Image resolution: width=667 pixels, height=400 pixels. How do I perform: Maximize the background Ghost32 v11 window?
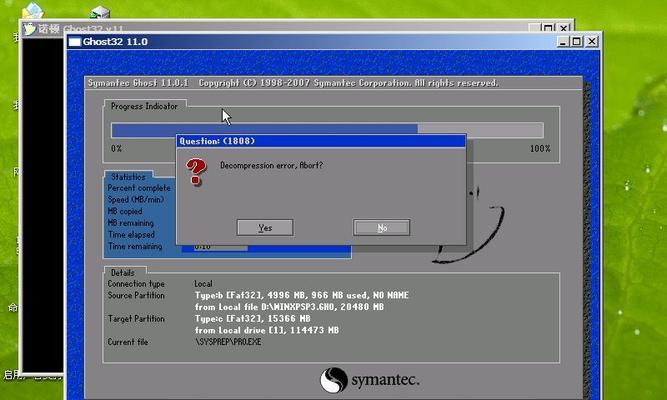click(x=548, y=28)
